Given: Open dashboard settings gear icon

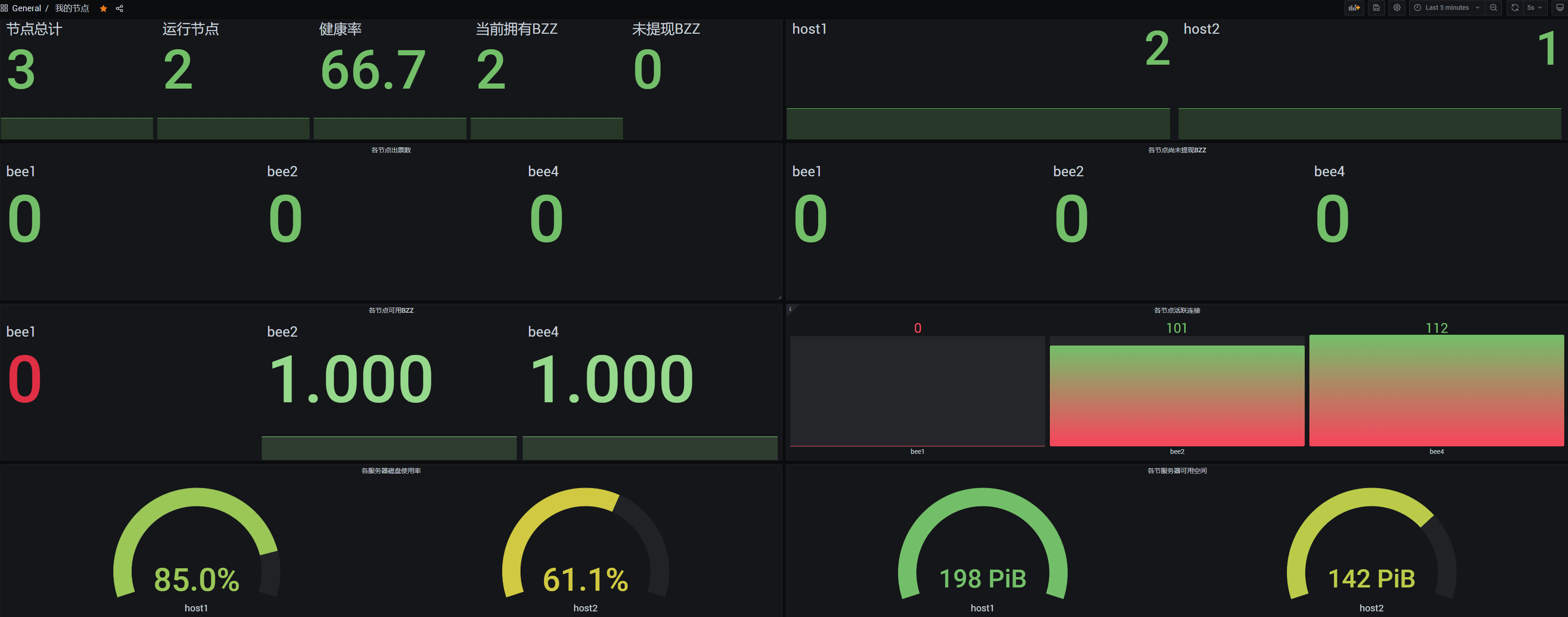Looking at the screenshot, I should click(x=1397, y=8).
